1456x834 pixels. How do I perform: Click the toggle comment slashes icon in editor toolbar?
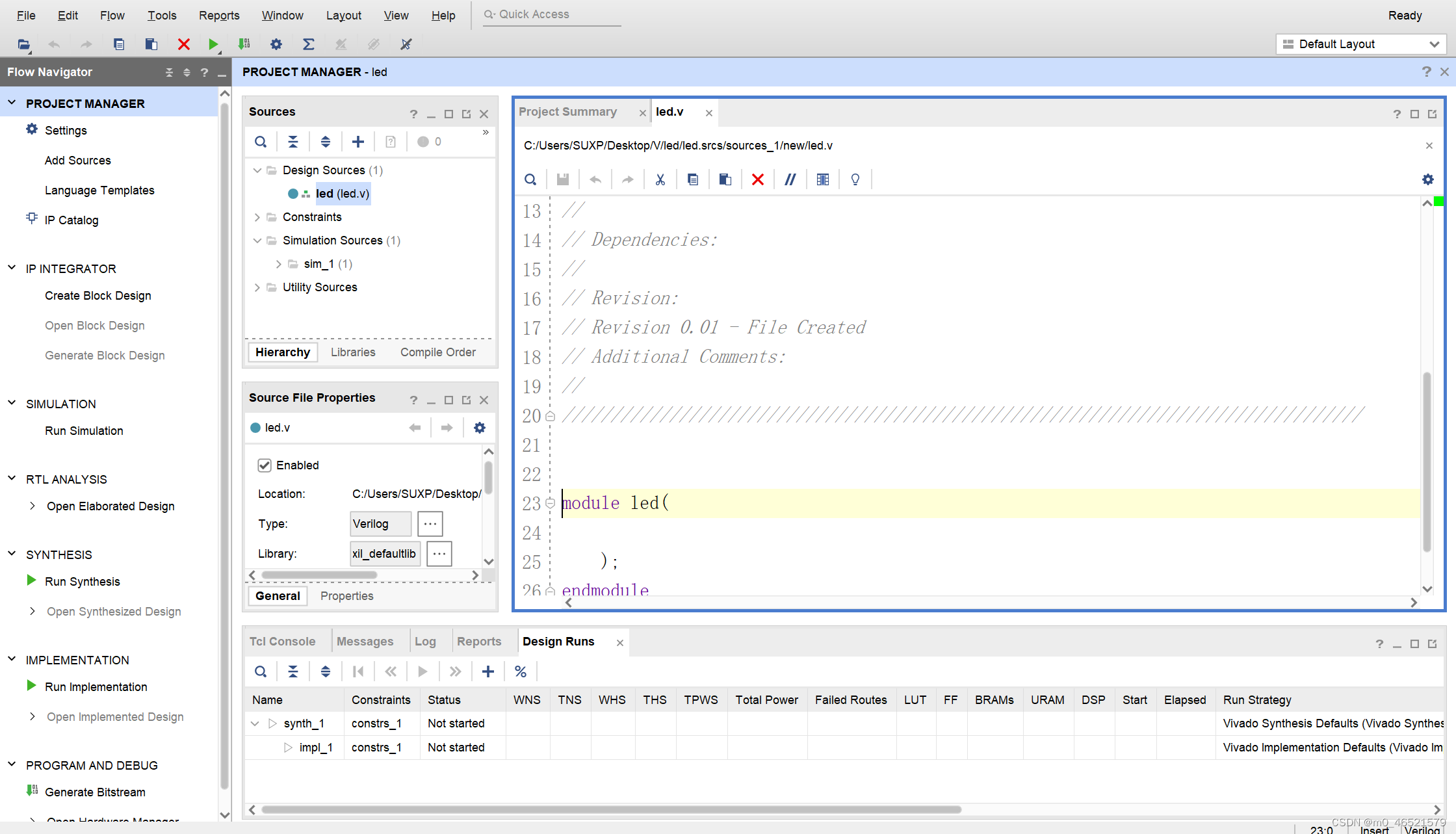pyautogui.click(x=790, y=179)
